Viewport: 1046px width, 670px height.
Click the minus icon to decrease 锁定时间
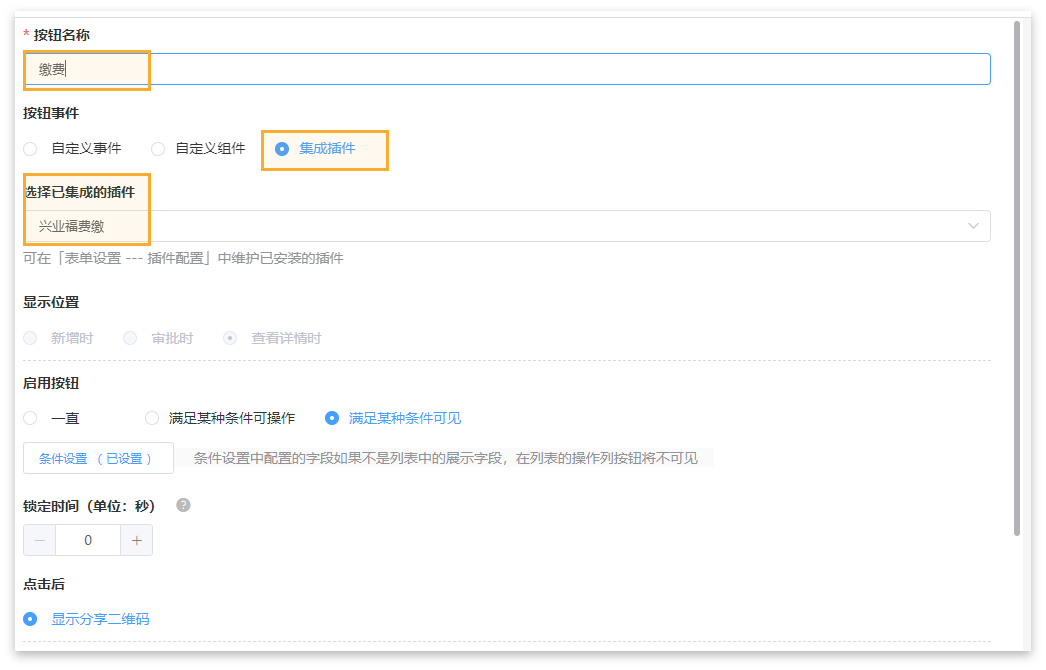pyautogui.click(x=39, y=540)
